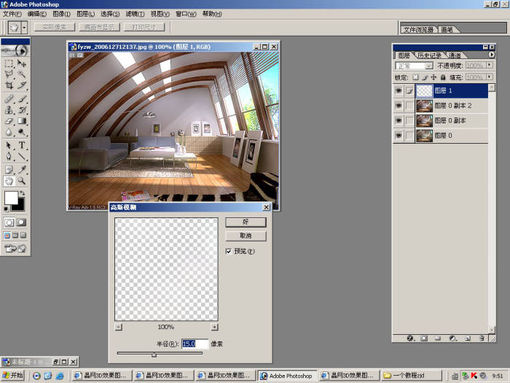
Task: Hide layer 图层 1 via eye icon
Action: 398,91
